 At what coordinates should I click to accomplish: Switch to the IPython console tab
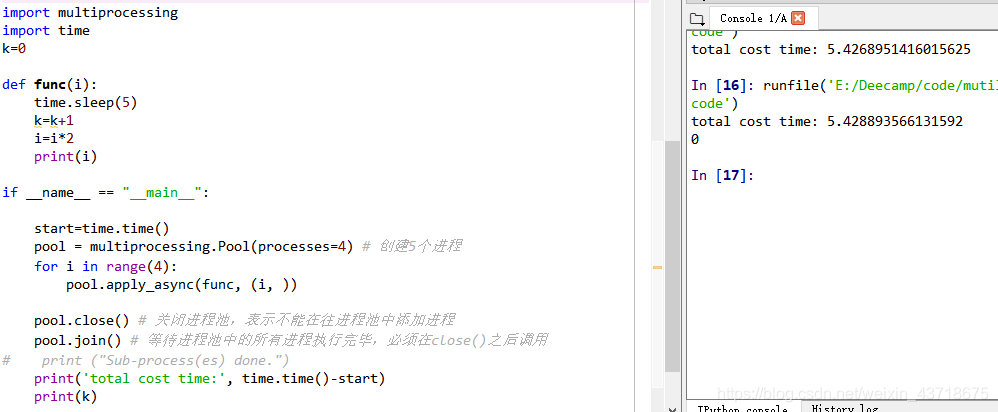pos(742,408)
